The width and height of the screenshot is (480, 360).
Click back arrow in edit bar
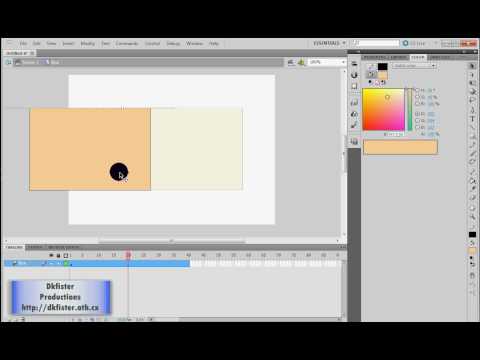8,62
